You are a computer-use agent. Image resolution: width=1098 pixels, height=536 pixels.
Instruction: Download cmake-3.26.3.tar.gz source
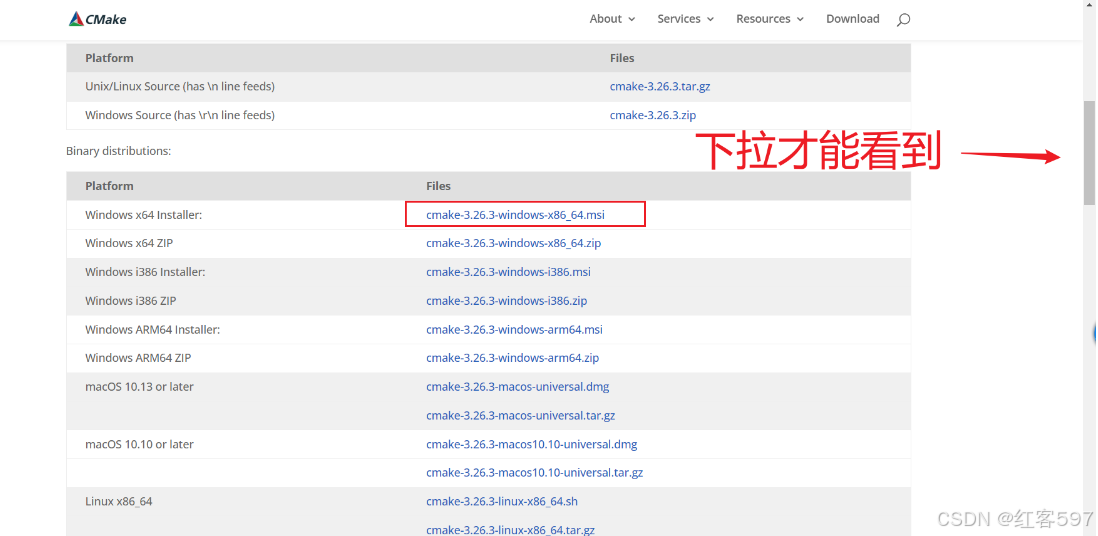(660, 87)
